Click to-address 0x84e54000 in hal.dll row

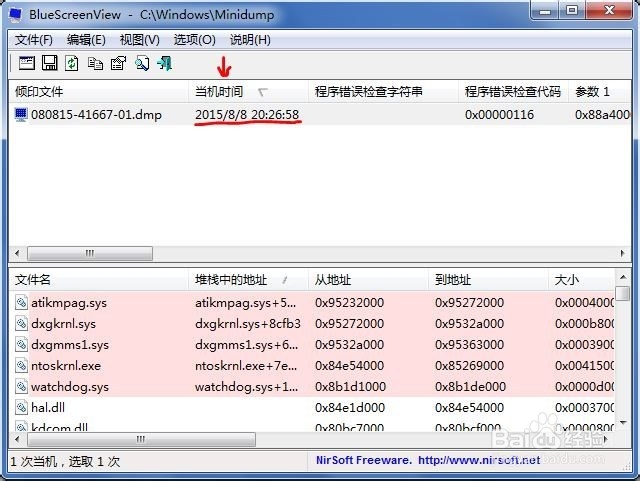tap(469, 407)
